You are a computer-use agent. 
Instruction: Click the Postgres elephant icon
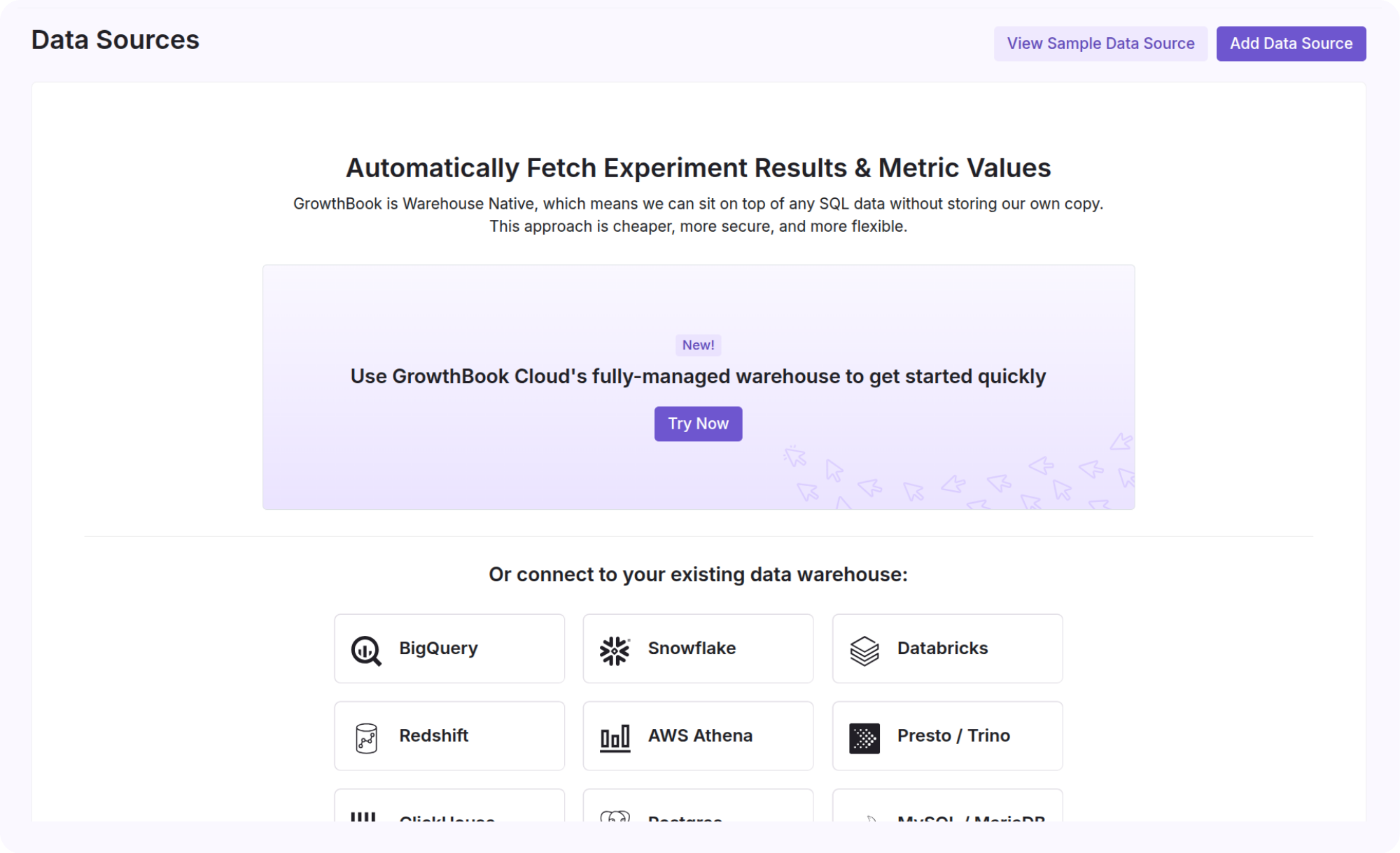[615, 817]
